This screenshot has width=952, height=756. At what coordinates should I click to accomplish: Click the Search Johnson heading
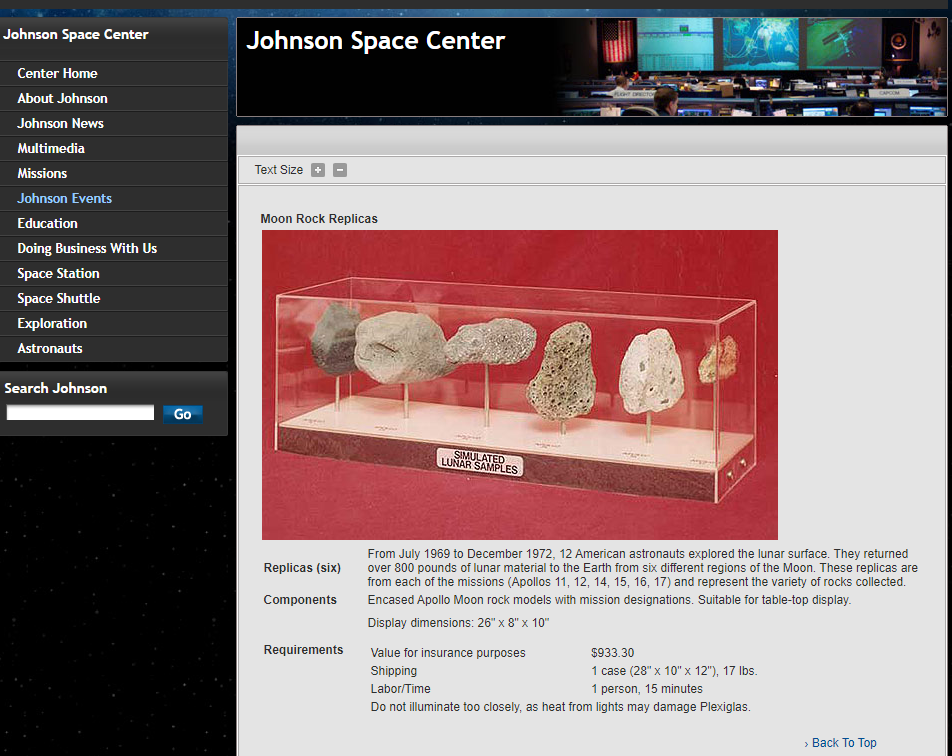pos(55,389)
